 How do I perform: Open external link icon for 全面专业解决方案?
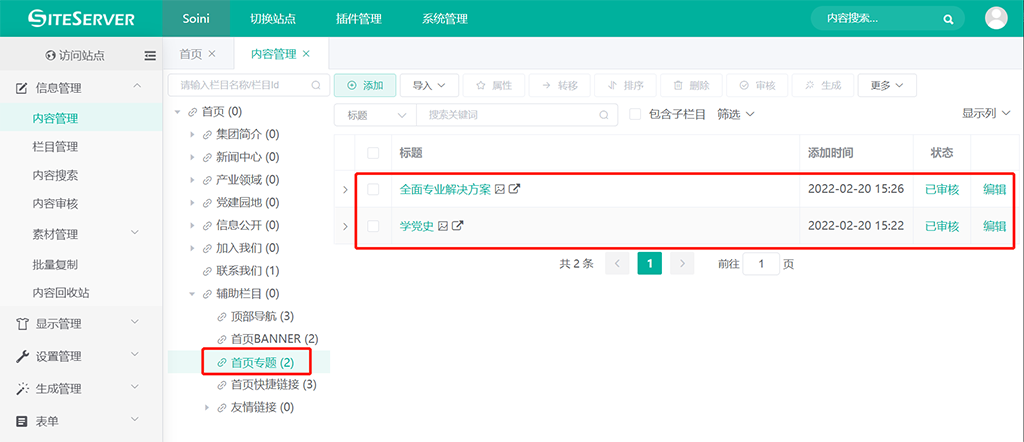(514, 189)
